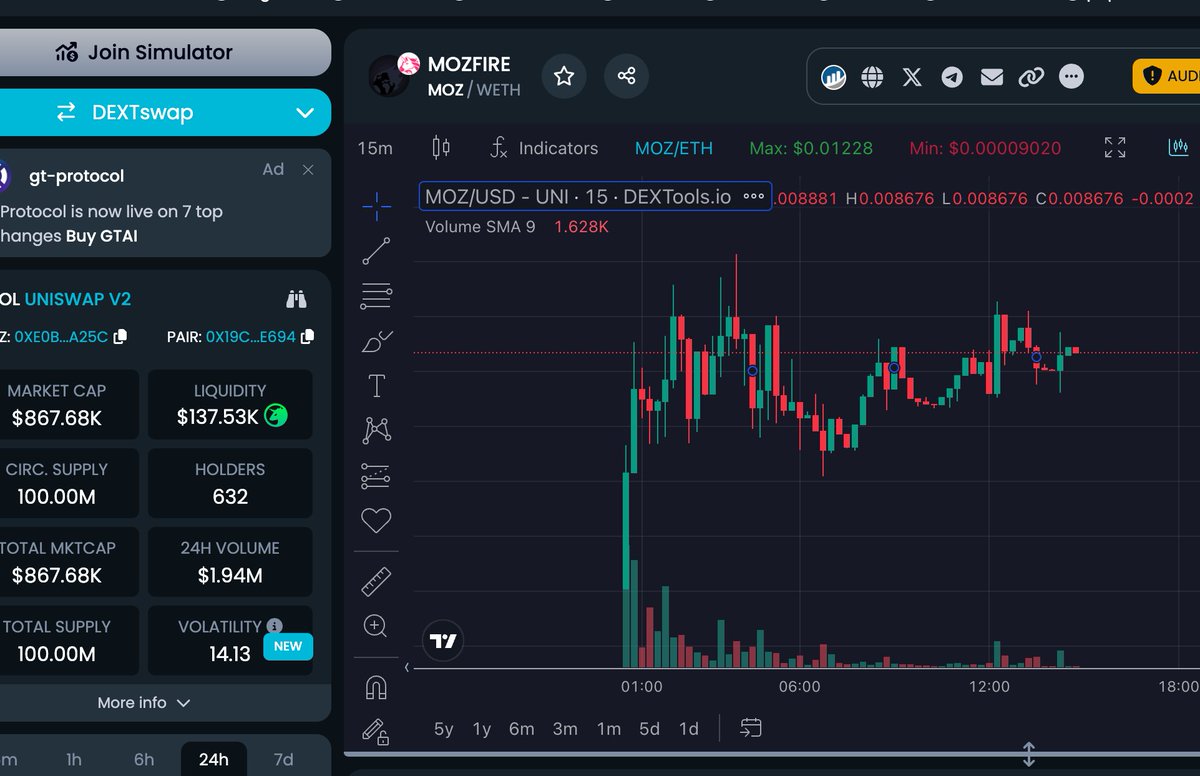Select the crosshair cursor tool
This screenshot has height=776, width=1200.
376,208
